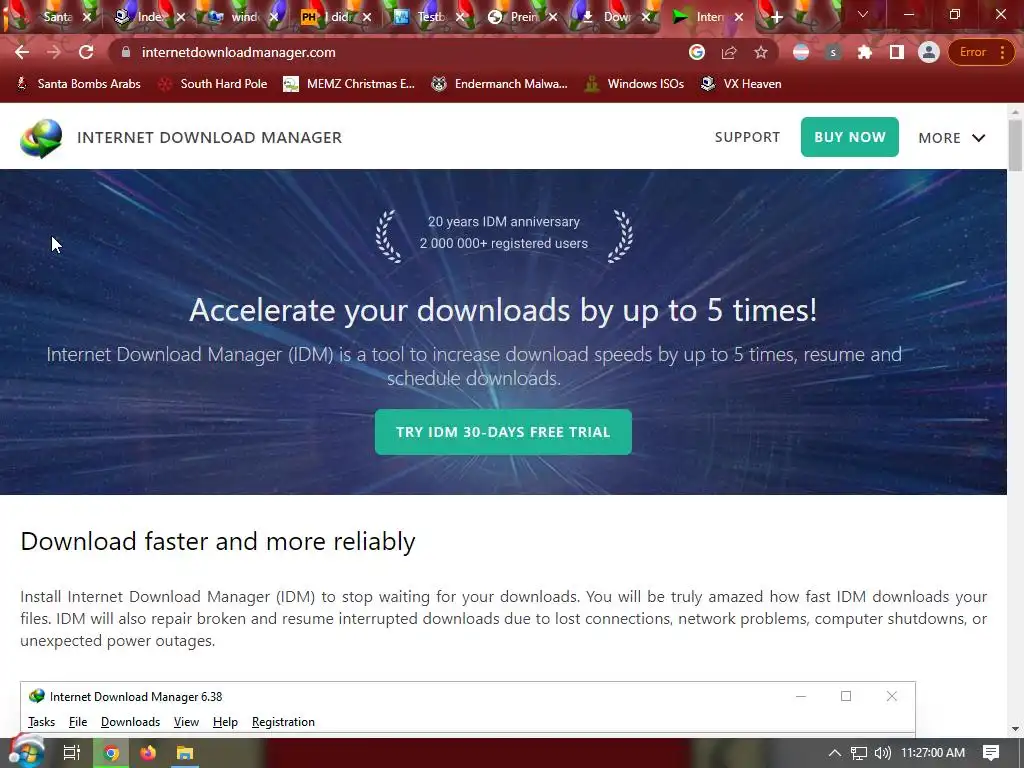This screenshot has height=768, width=1024.
Task: Open Task View on the taskbar
Action: tap(71, 753)
